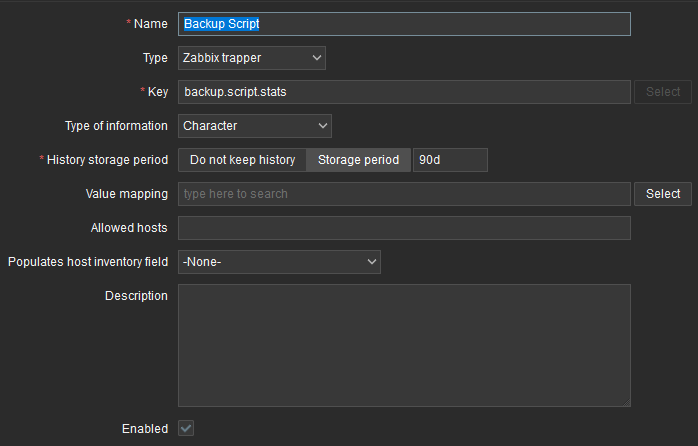698x446 pixels.
Task: Focus the Name field containing Backup Script
Action: pos(404,24)
